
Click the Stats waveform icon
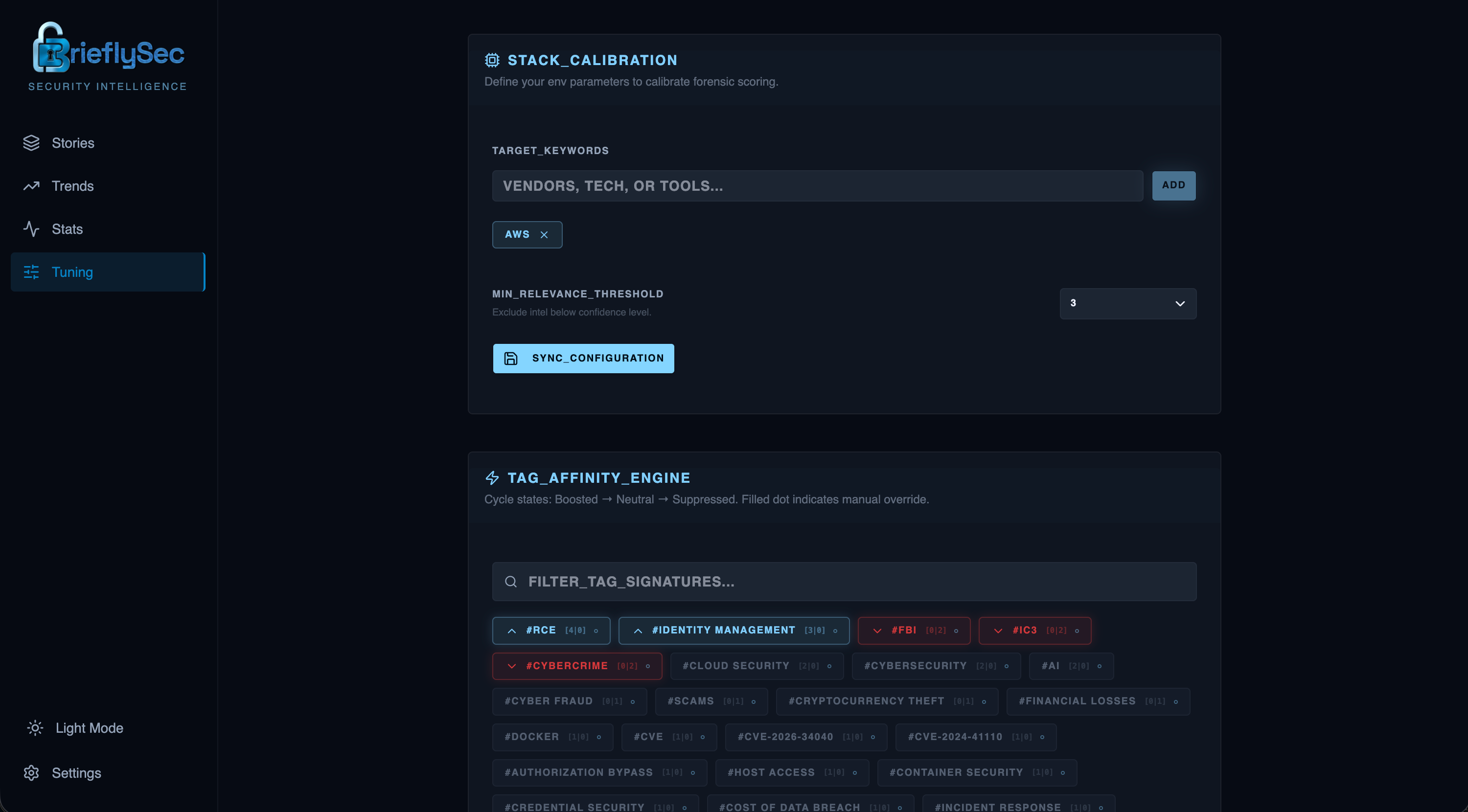coord(31,228)
